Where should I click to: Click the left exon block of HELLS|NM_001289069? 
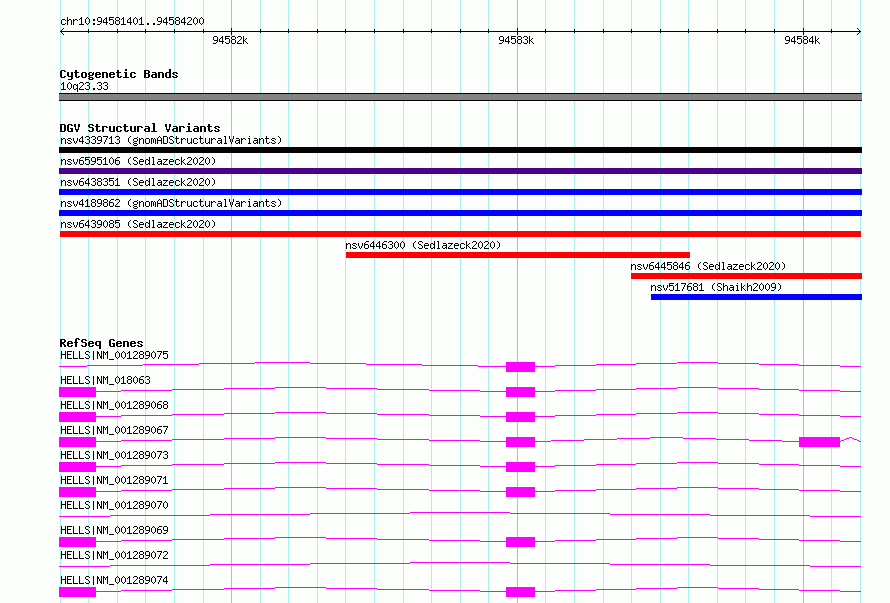tap(78, 542)
